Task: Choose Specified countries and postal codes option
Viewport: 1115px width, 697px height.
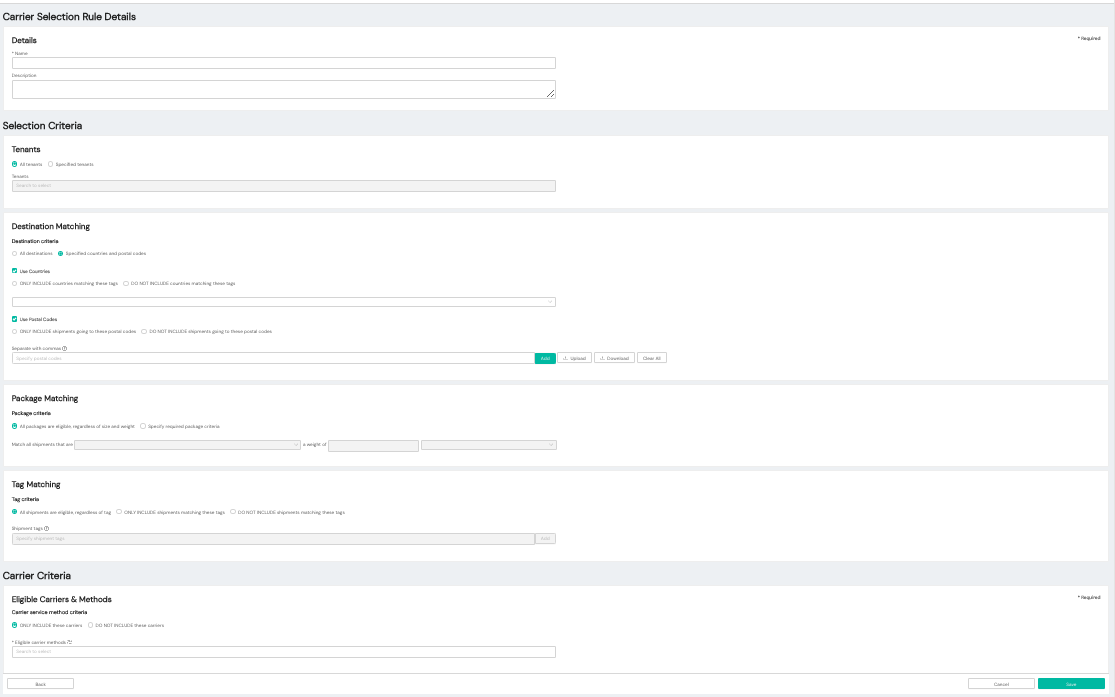Action: 60,253
